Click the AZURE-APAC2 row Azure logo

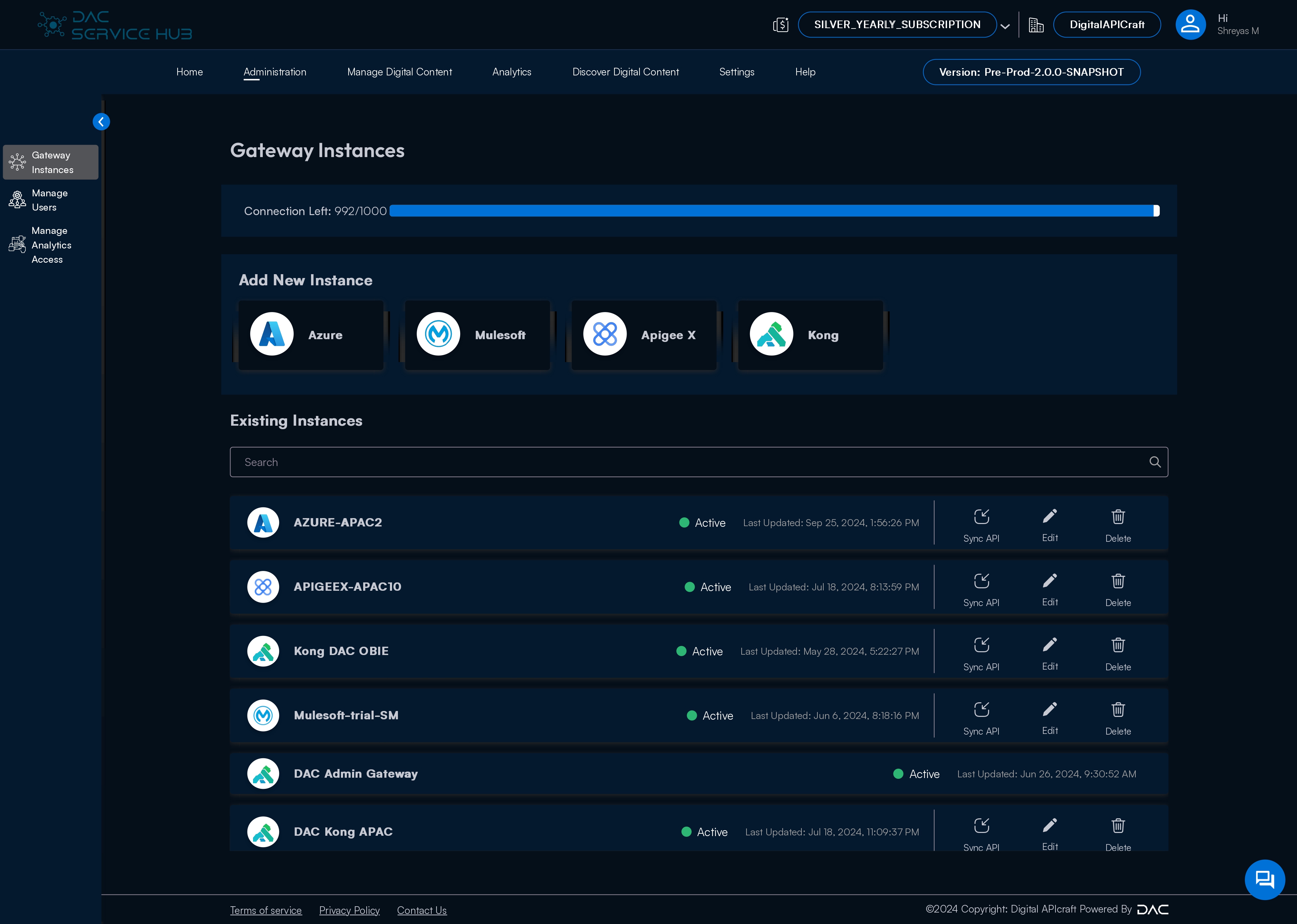click(263, 522)
